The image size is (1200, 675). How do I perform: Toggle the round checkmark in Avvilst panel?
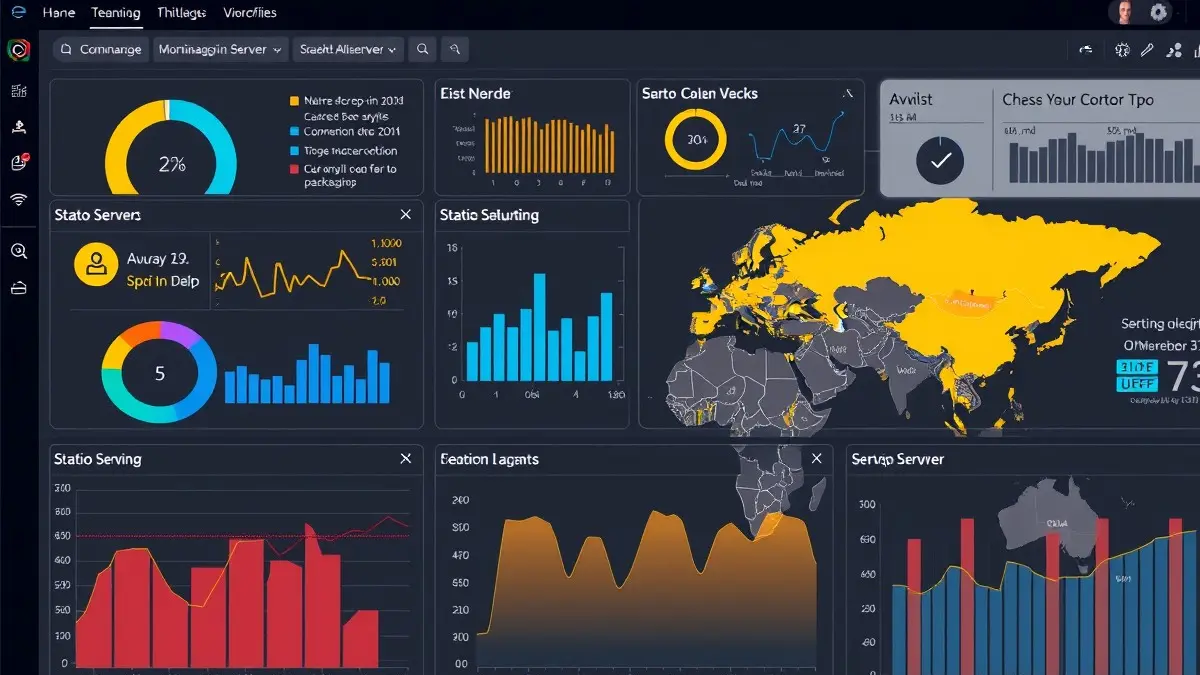pos(940,159)
